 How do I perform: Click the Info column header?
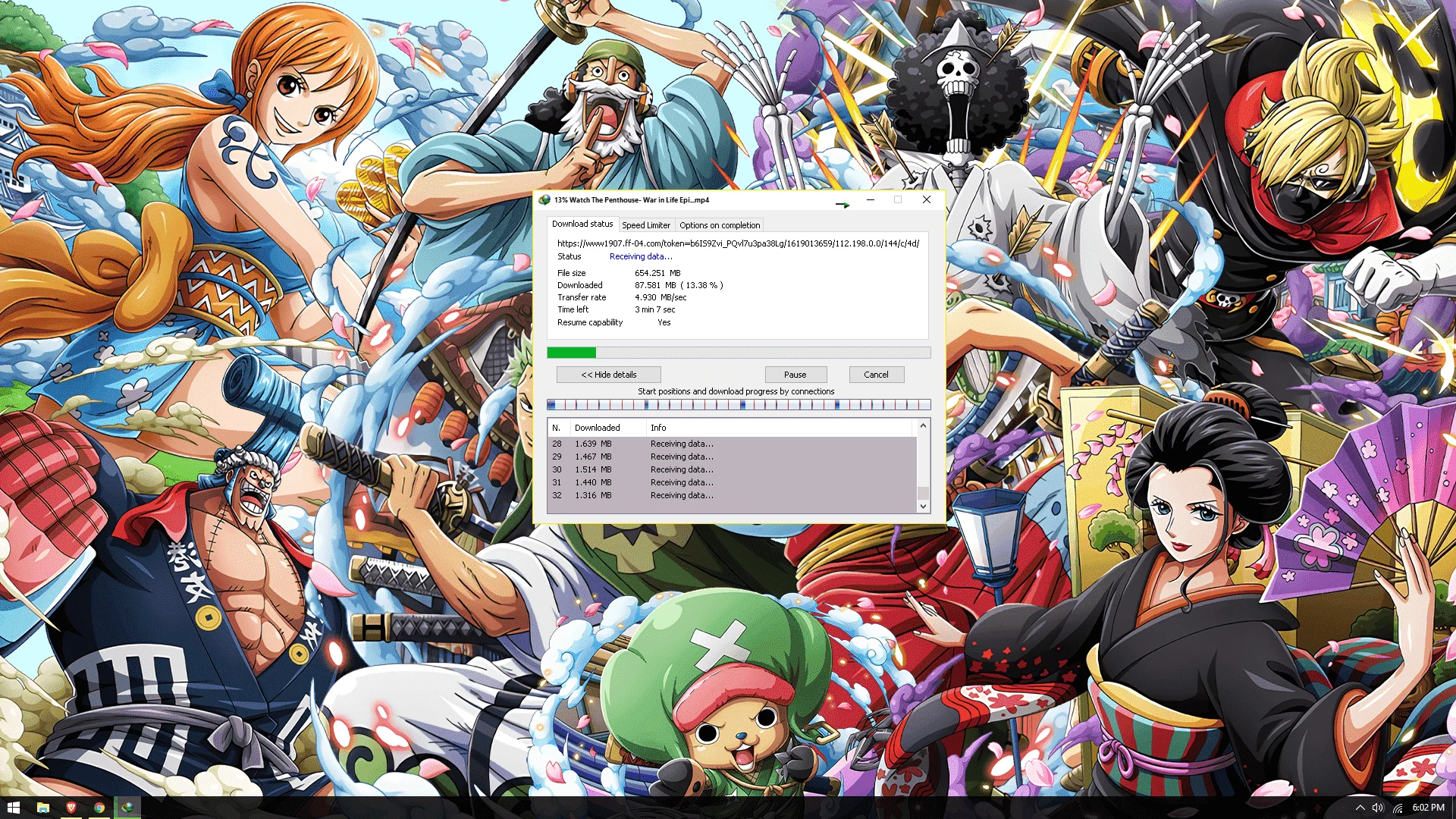(779, 428)
